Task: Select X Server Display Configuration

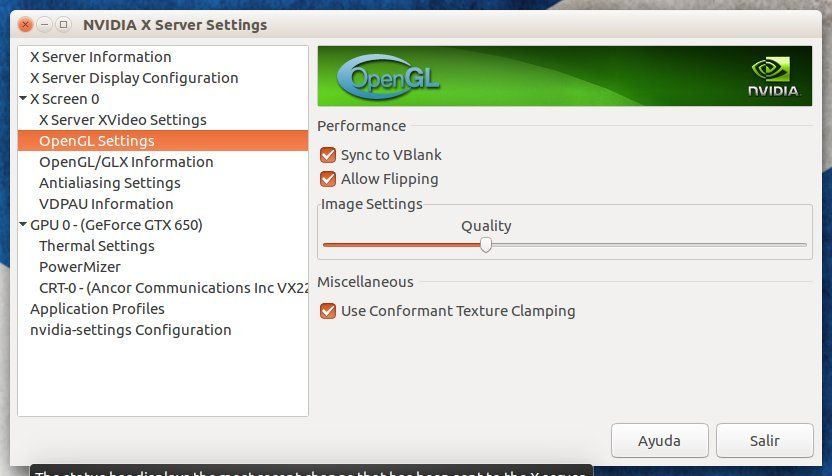Action: pos(134,78)
